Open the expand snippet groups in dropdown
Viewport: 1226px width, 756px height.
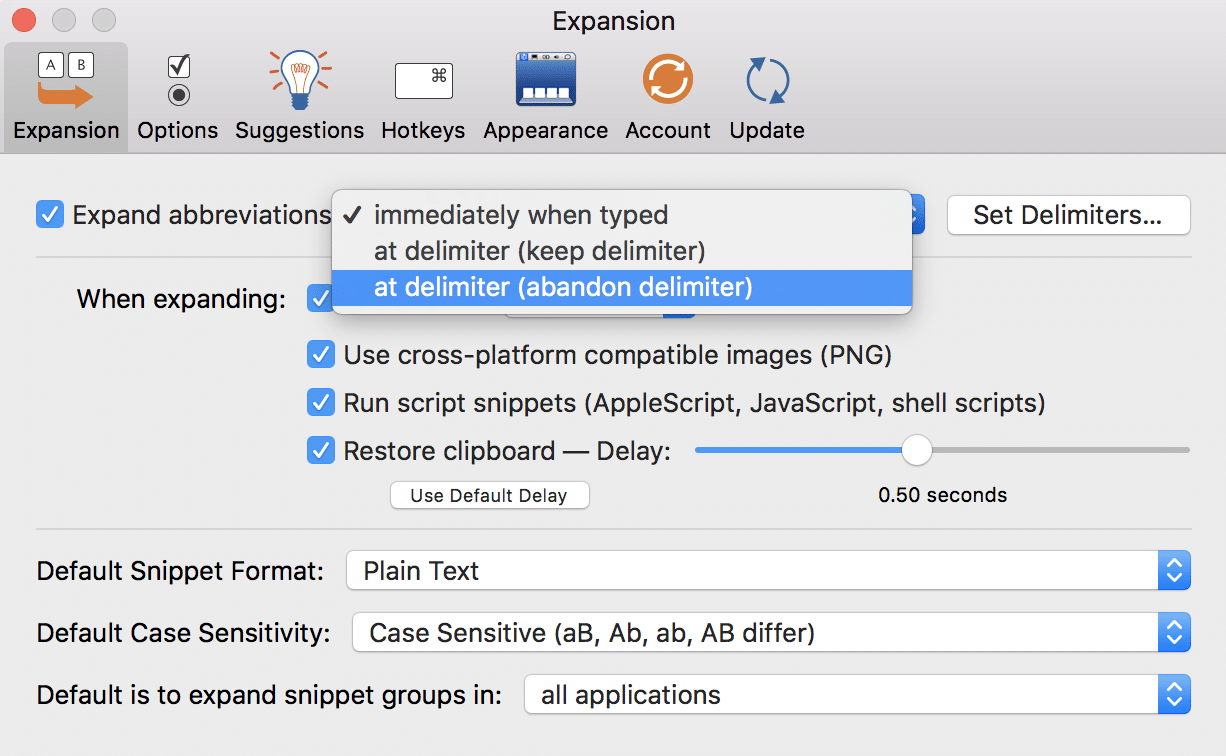pos(857,695)
